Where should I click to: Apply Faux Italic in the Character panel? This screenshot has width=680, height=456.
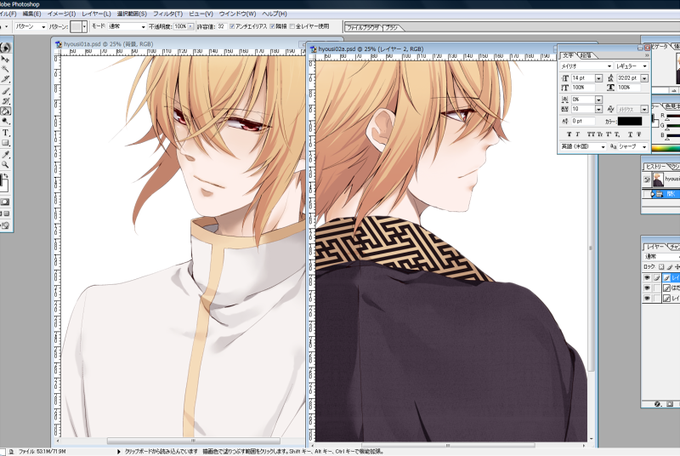pos(577,135)
